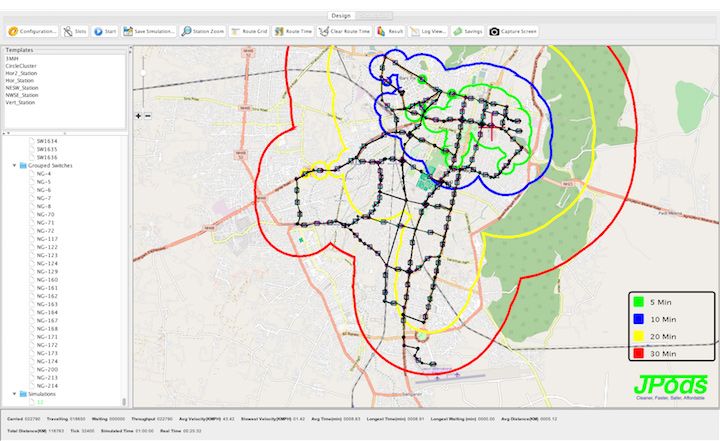
Task: Click the Savings toolbar button
Action: pos(468,31)
